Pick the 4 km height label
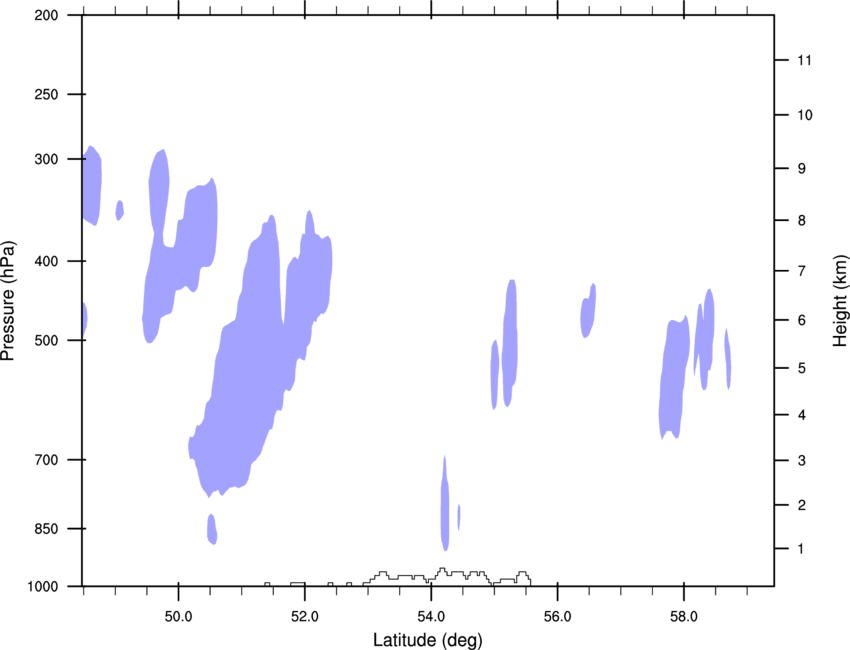 point(802,415)
